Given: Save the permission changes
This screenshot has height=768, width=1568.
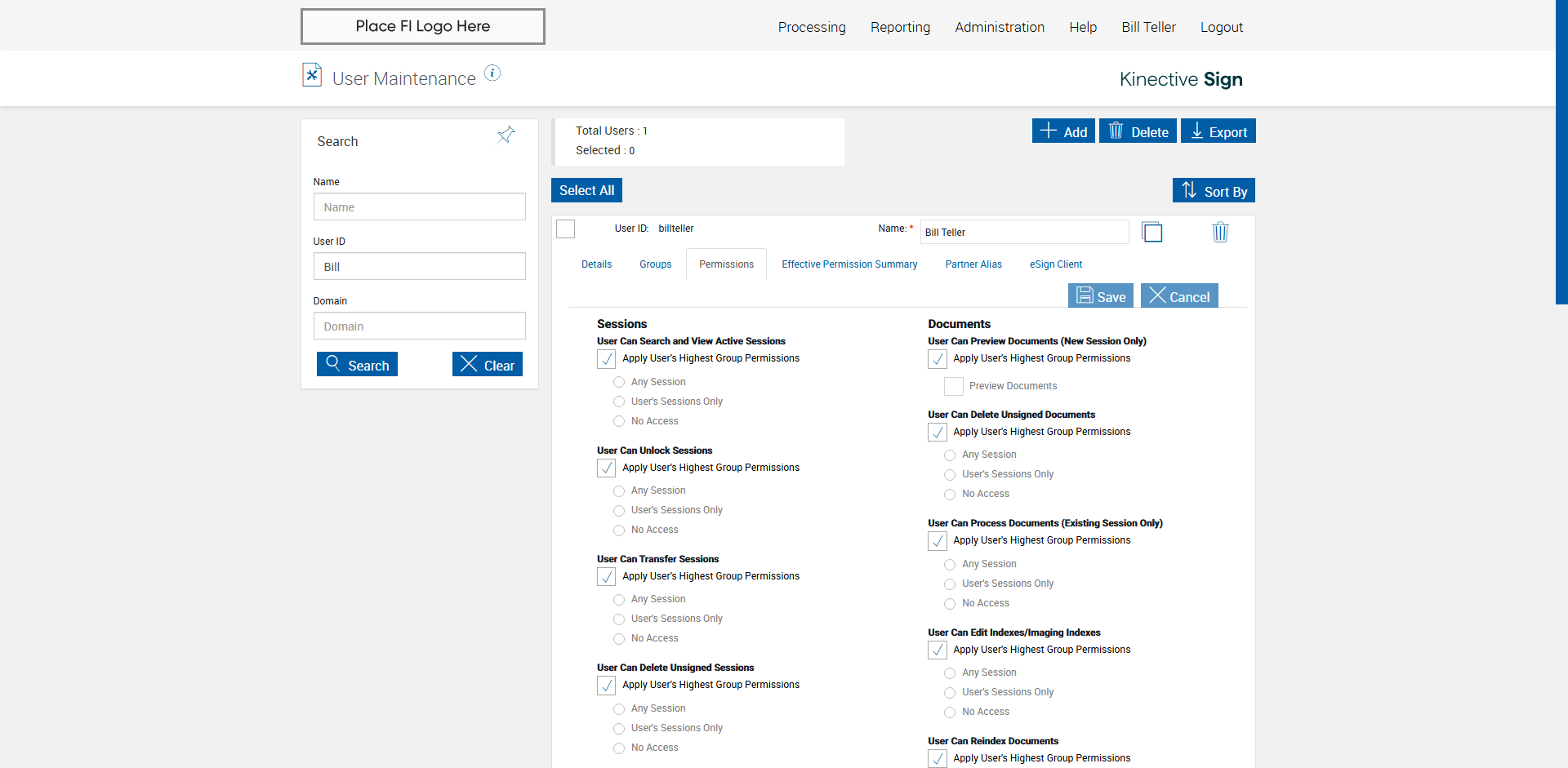Looking at the screenshot, I should pyautogui.click(x=1101, y=296).
